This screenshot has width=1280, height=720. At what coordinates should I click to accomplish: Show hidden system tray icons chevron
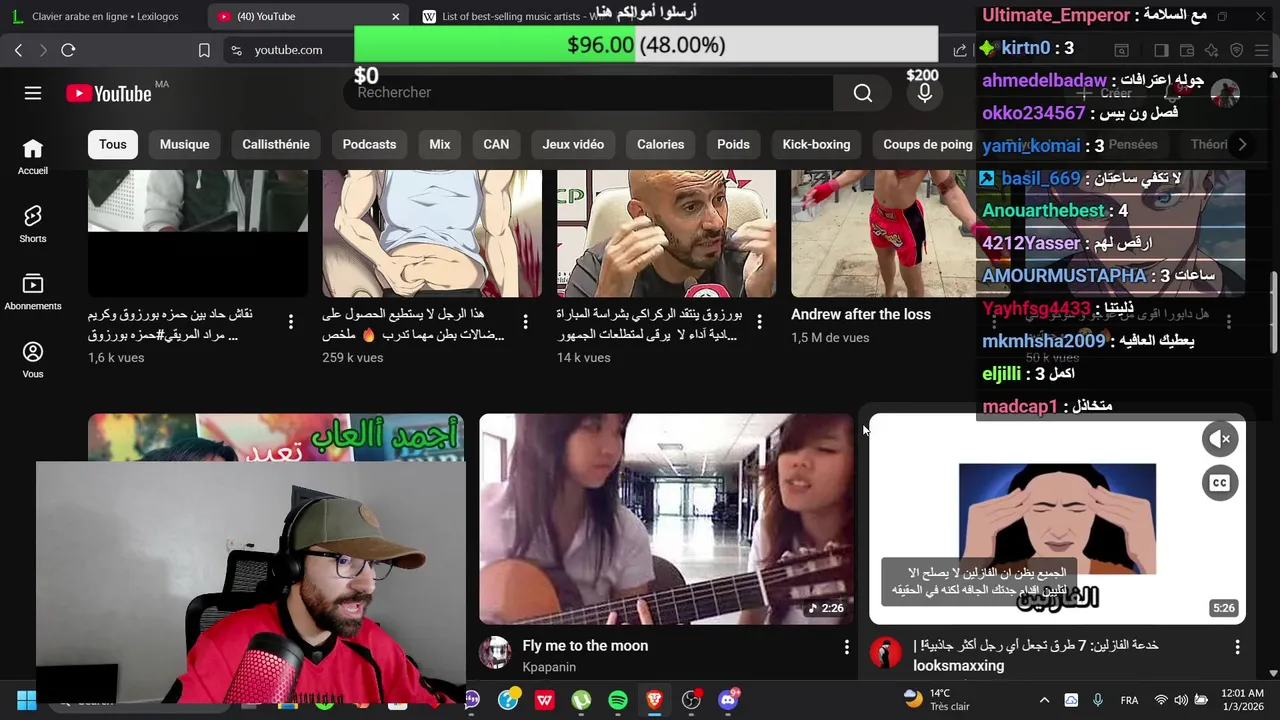[1044, 700]
